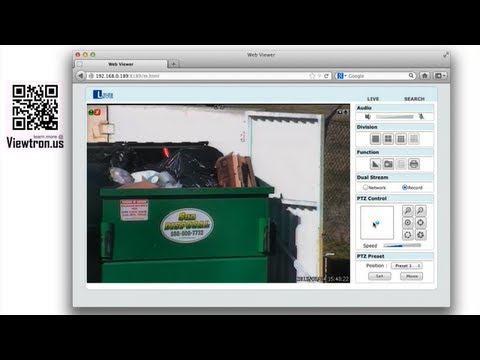Viewport: 480px width, 360px height.
Task: Select the 4x4 grid Division layout
Action: click(x=414, y=139)
